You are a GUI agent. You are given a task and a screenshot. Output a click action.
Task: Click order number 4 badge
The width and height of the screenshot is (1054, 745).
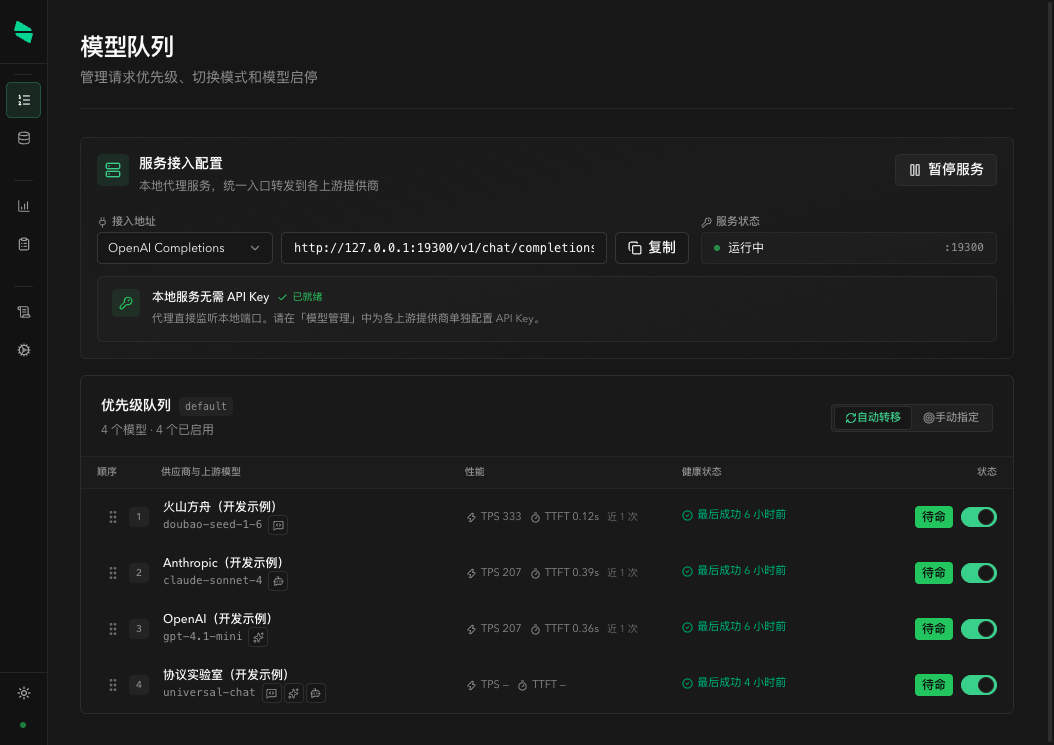pos(139,684)
